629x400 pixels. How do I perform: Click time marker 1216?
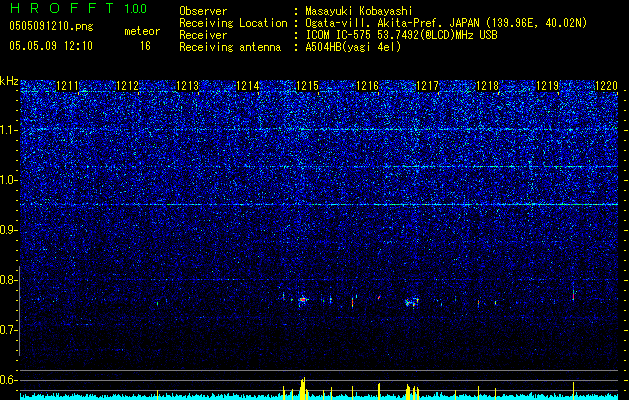coord(367,86)
